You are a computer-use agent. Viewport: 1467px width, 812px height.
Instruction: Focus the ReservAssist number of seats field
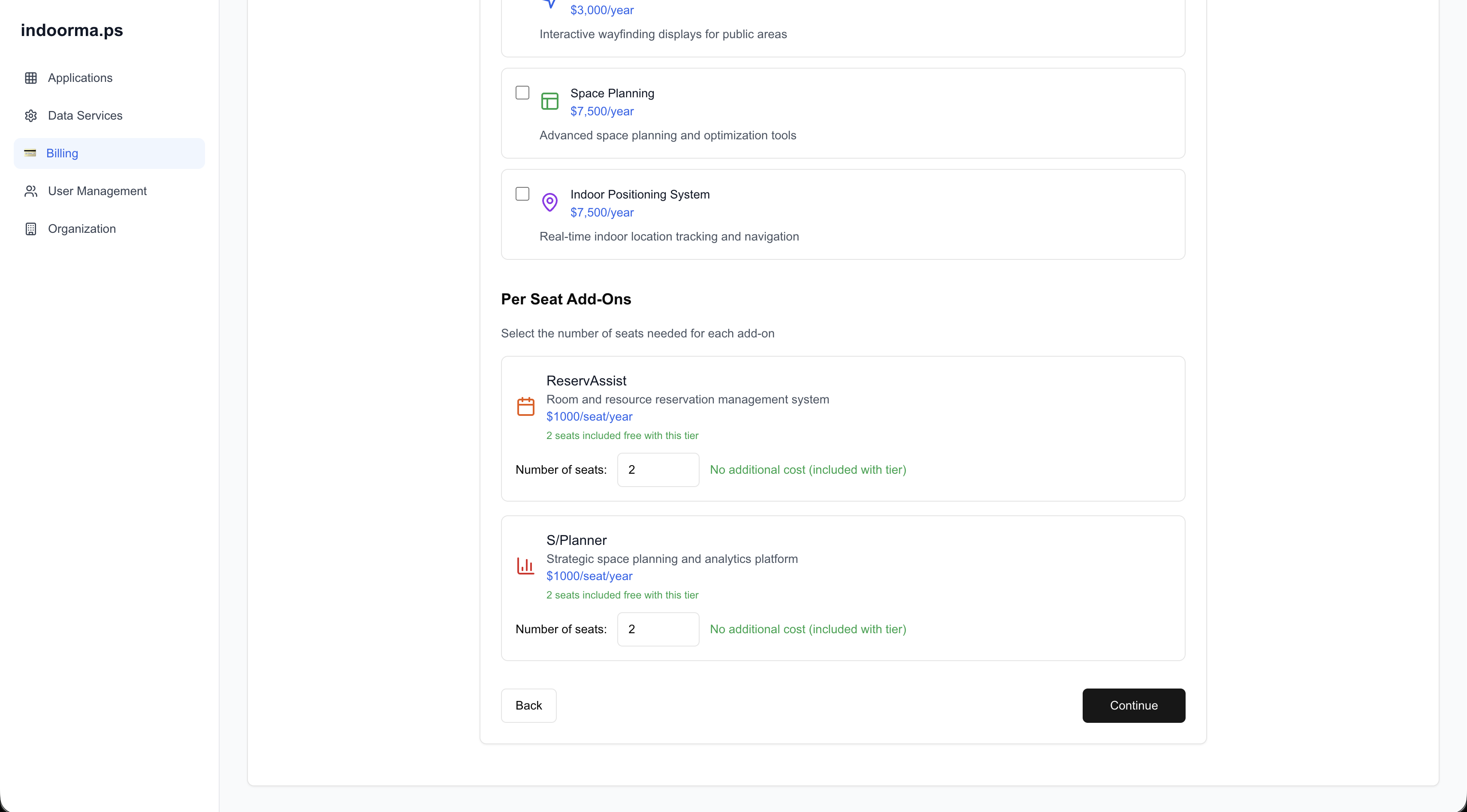click(658, 470)
